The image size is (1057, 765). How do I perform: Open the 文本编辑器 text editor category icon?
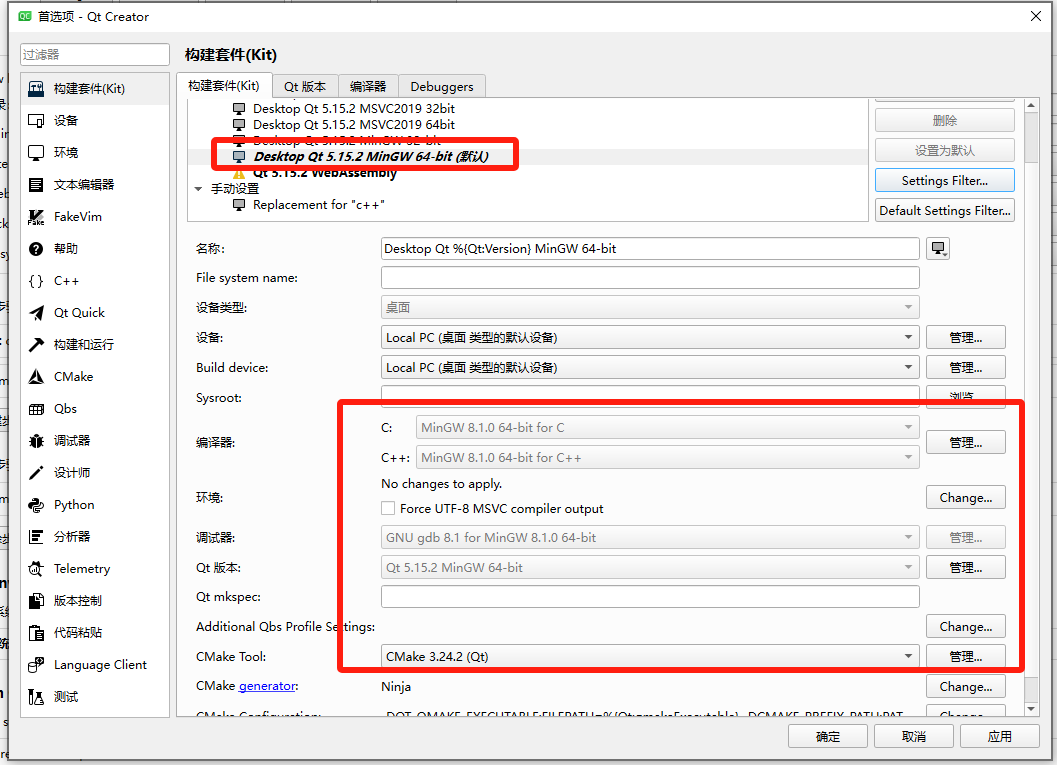point(36,185)
